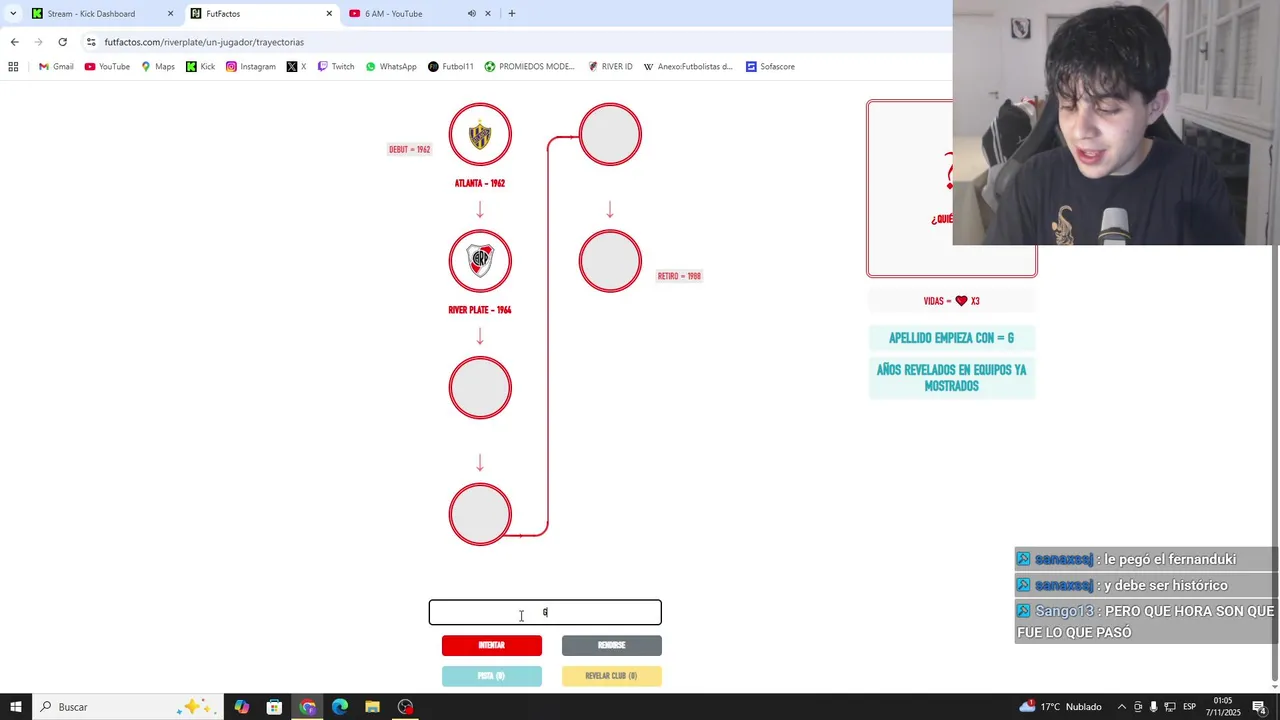This screenshot has height=720, width=1280.
Task: Close the Stream - Kick Dashboard tab
Action: point(170,14)
